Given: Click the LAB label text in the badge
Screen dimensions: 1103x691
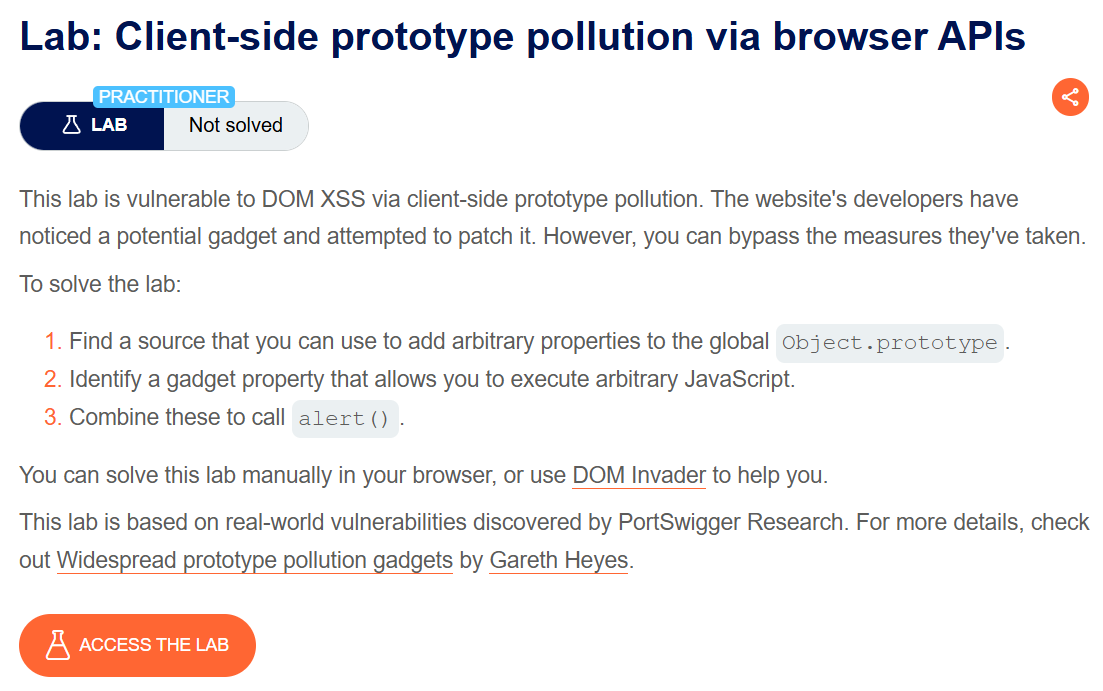Looking at the screenshot, I should [109, 126].
